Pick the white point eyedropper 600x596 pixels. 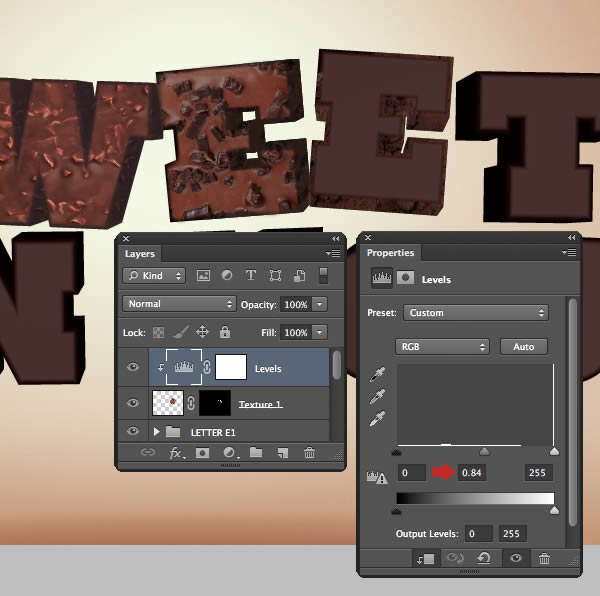tap(377, 419)
